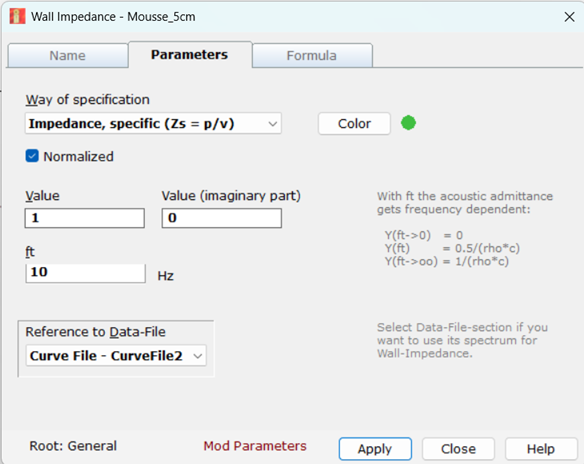Open the Reference to Data-File dropdown

(x=116, y=356)
